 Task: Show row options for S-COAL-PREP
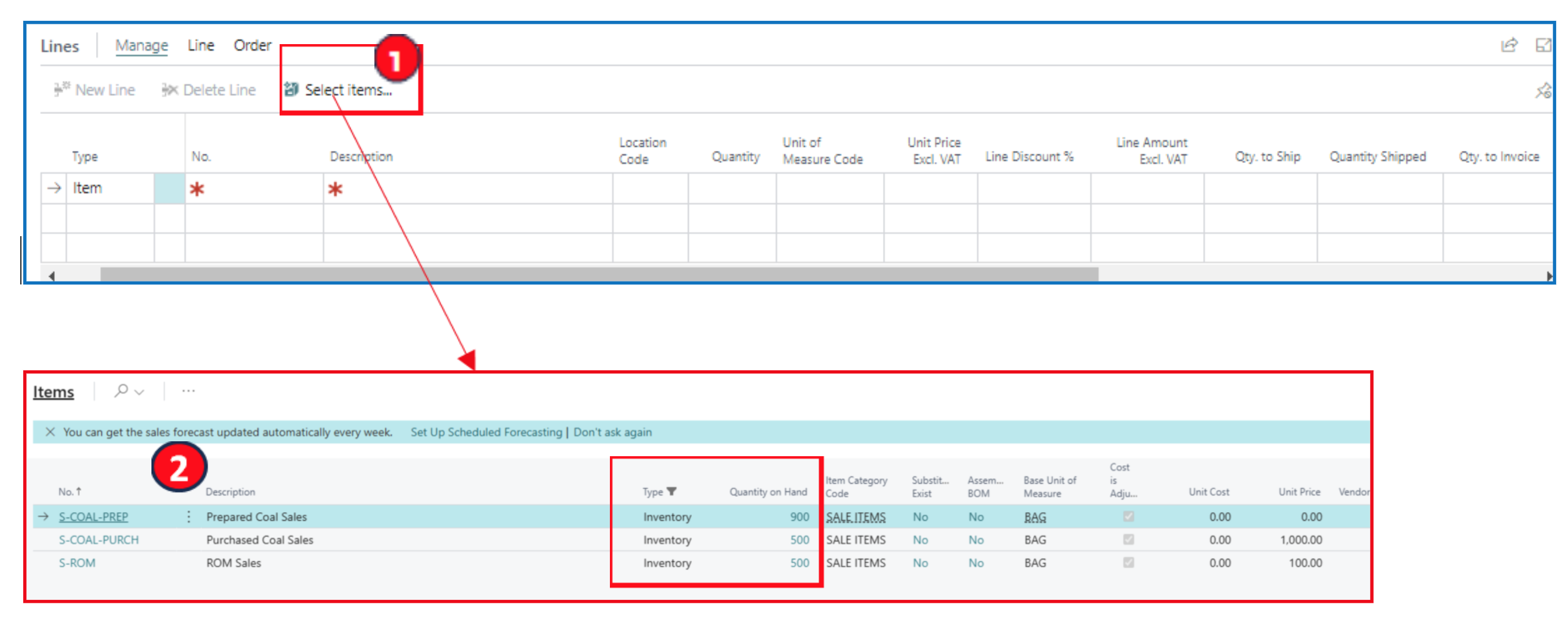tap(188, 516)
